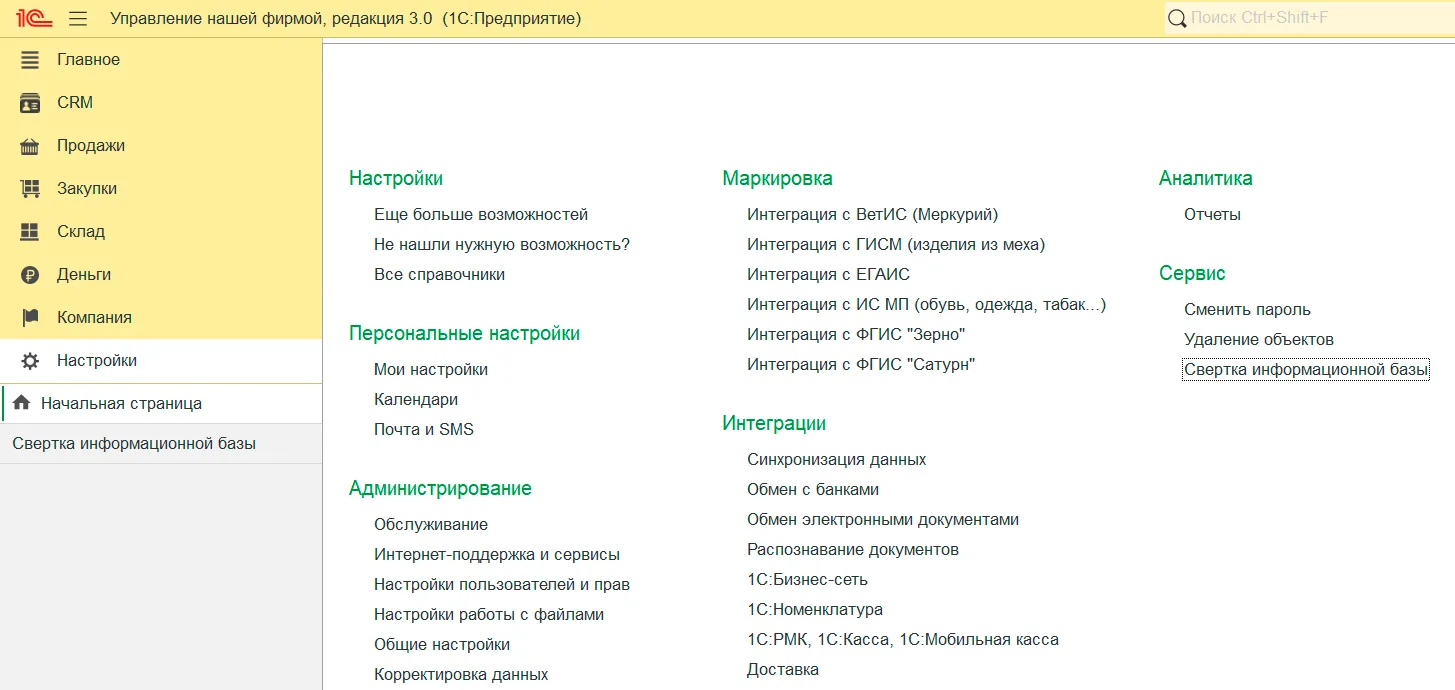
Task: Click the Закупки shopping cart icon
Action: 30,189
